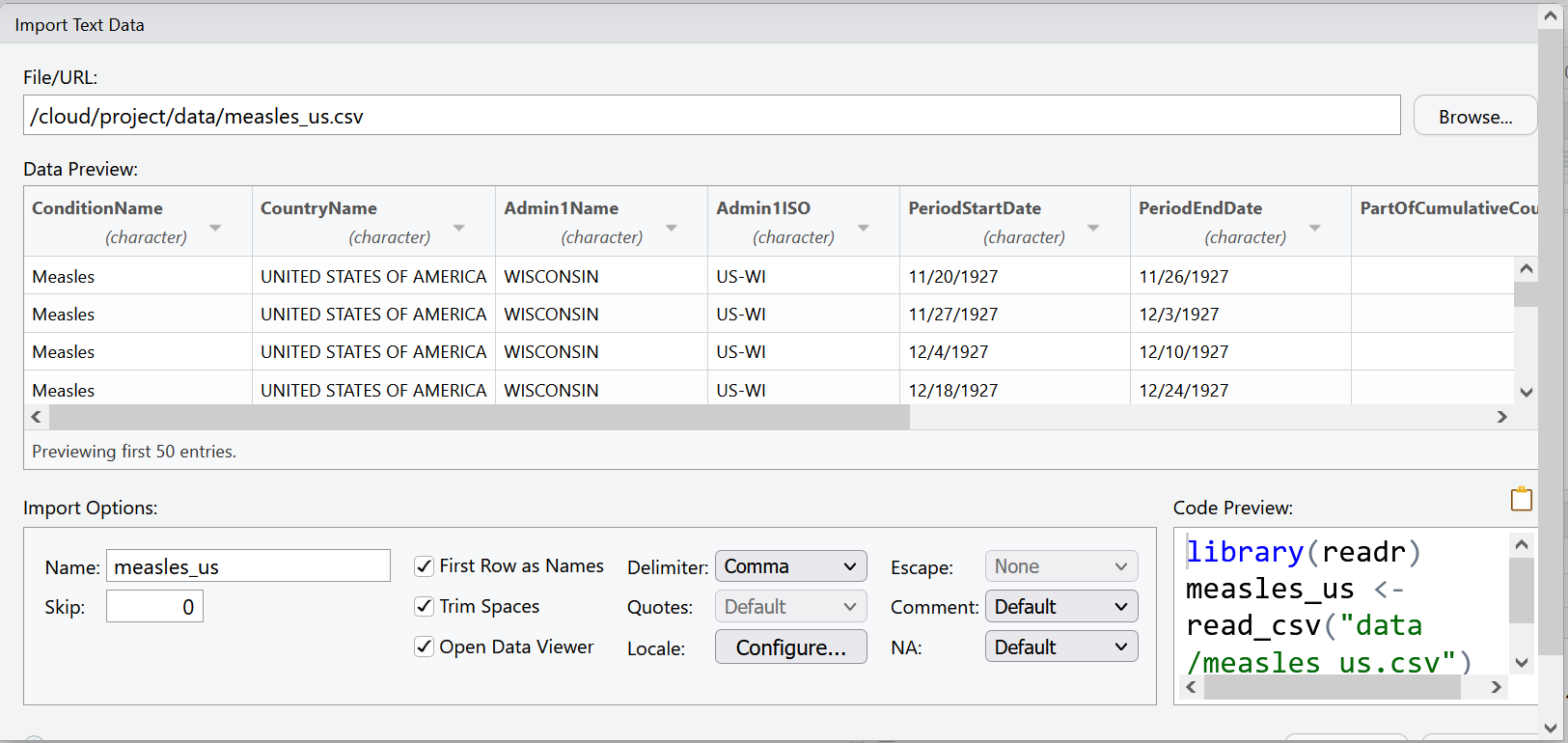Focus the File/URL path input
The width and height of the screenshot is (1568, 743).
pyautogui.click(x=711, y=116)
